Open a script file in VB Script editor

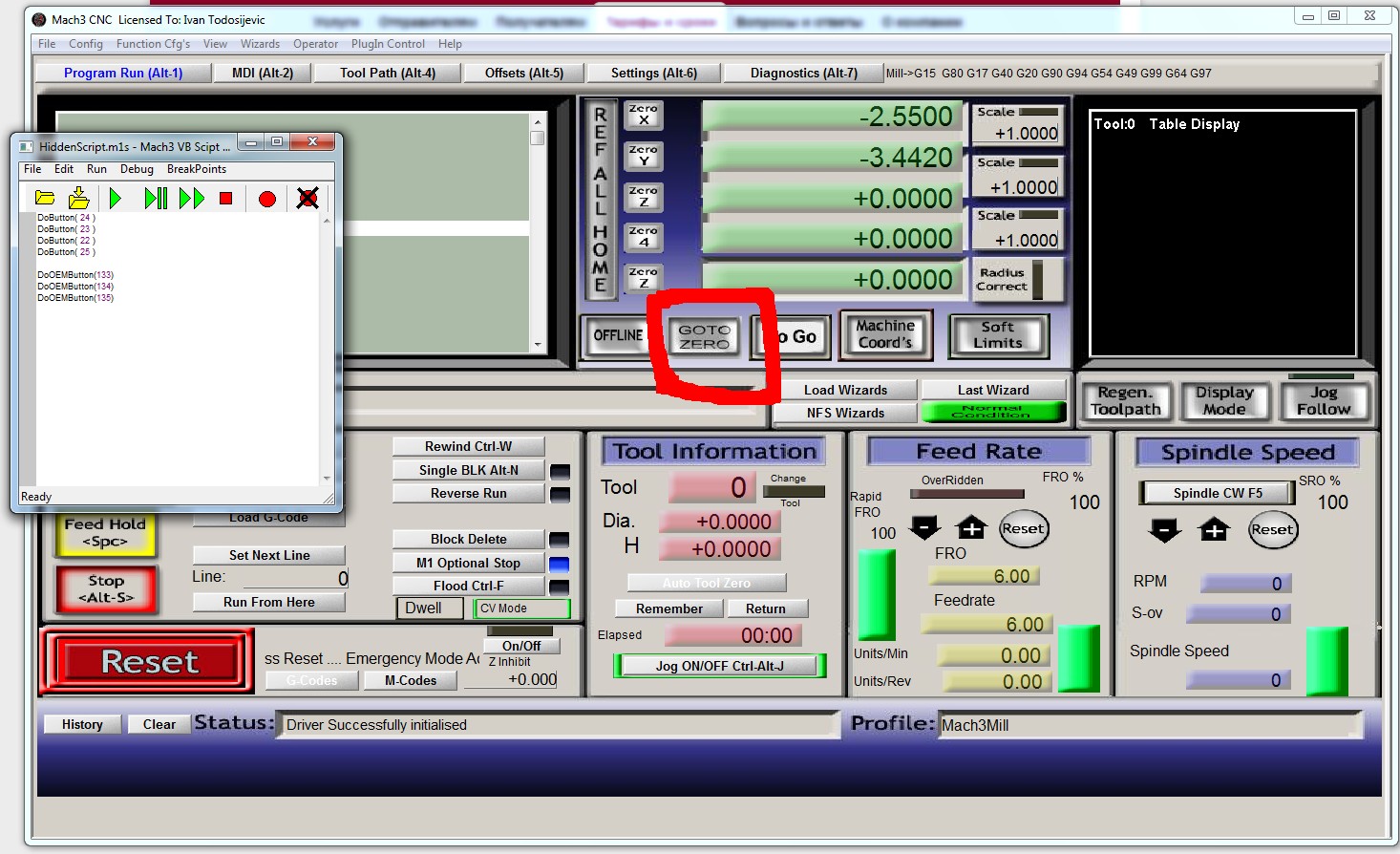45,198
